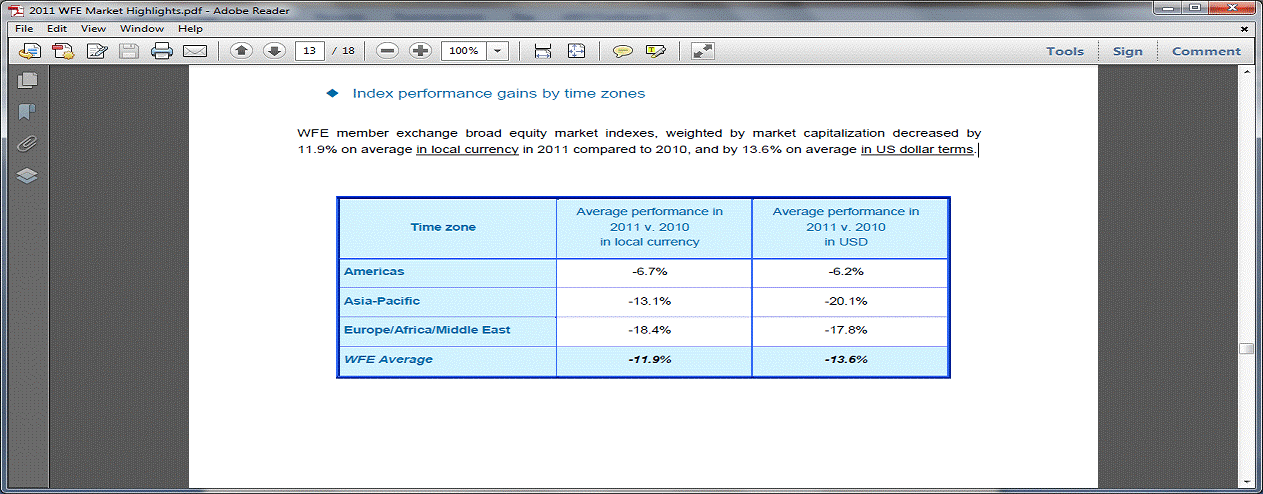This screenshot has height=494, width=1263.
Task: Click the 'WFE Average' row label
Action: pos(388,359)
